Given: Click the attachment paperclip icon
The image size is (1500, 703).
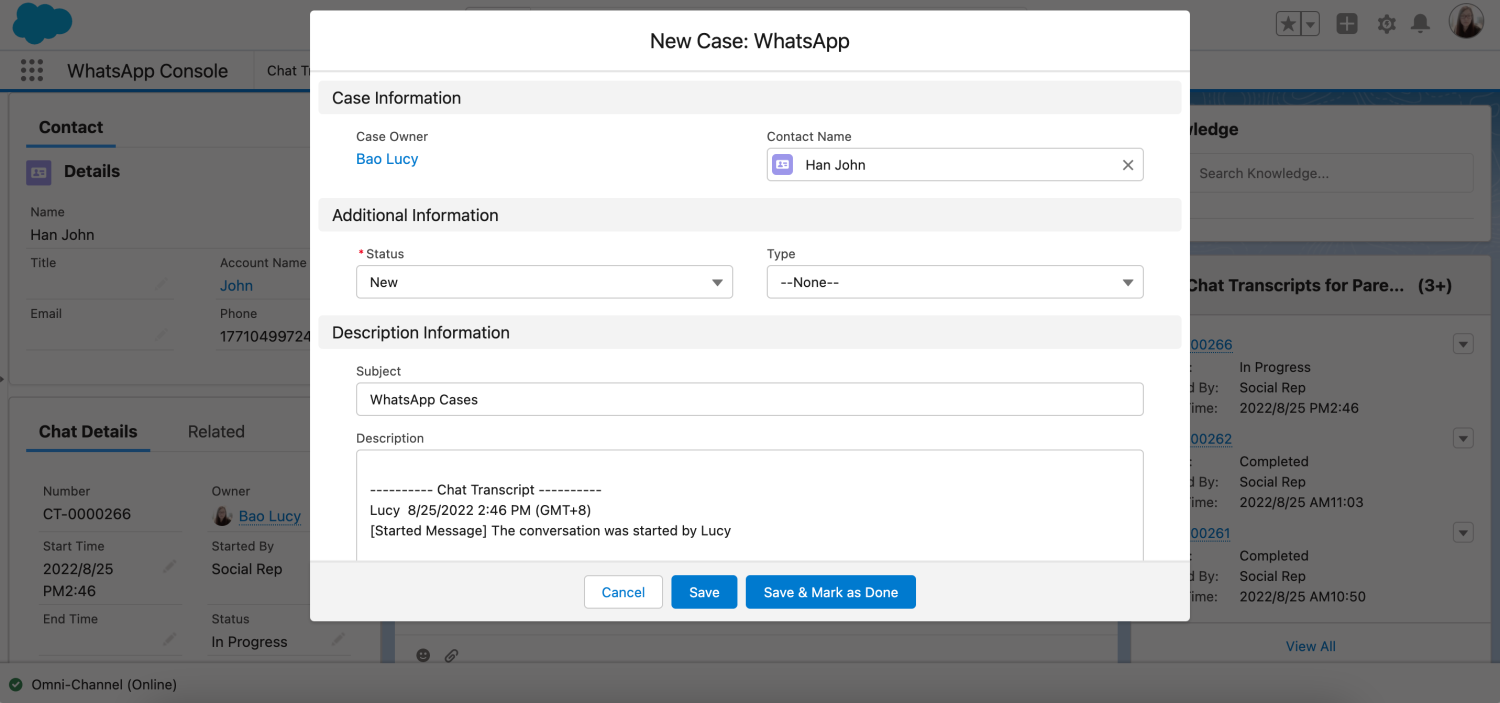Looking at the screenshot, I should pyautogui.click(x=451, y=655).
